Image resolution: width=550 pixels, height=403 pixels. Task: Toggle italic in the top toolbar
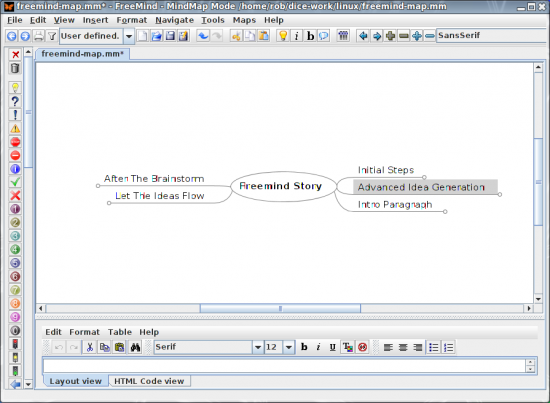coord(296,36)
